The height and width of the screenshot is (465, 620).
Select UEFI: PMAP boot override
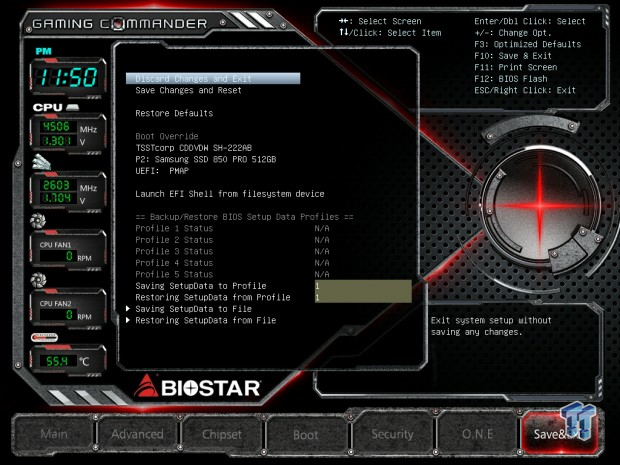(x=162, y=171)
